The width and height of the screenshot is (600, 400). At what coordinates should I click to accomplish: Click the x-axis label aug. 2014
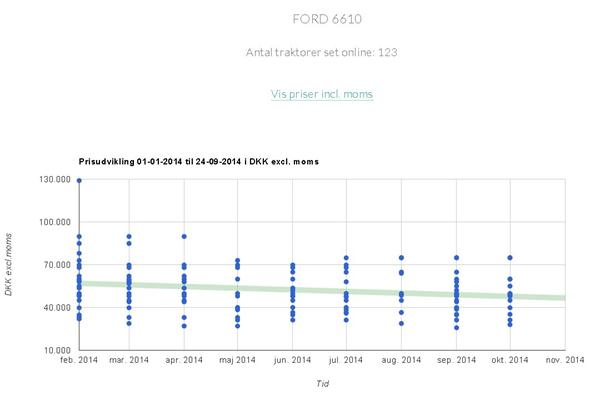tap(401, 360)
